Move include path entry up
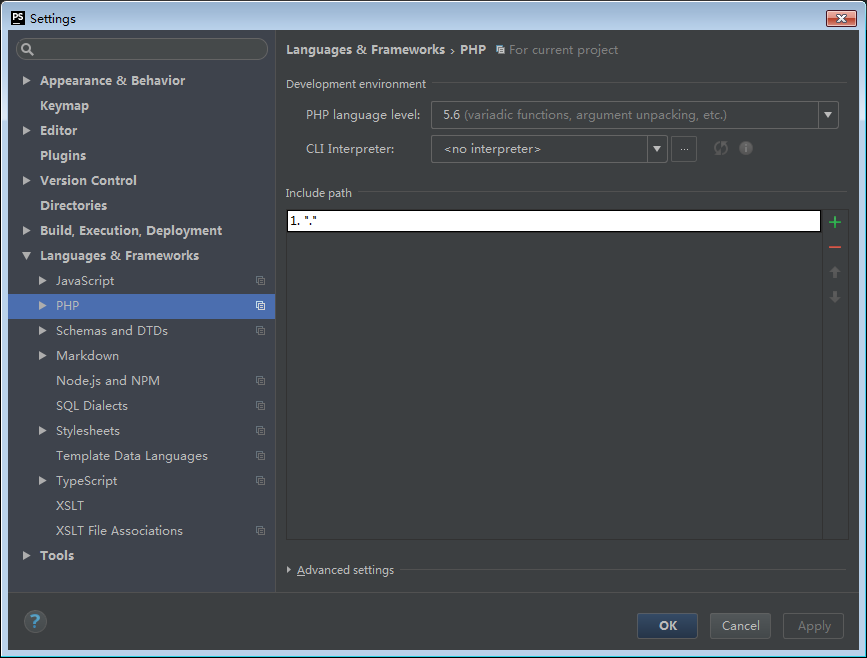Screen dimensions: 867x658 (835, 271)
